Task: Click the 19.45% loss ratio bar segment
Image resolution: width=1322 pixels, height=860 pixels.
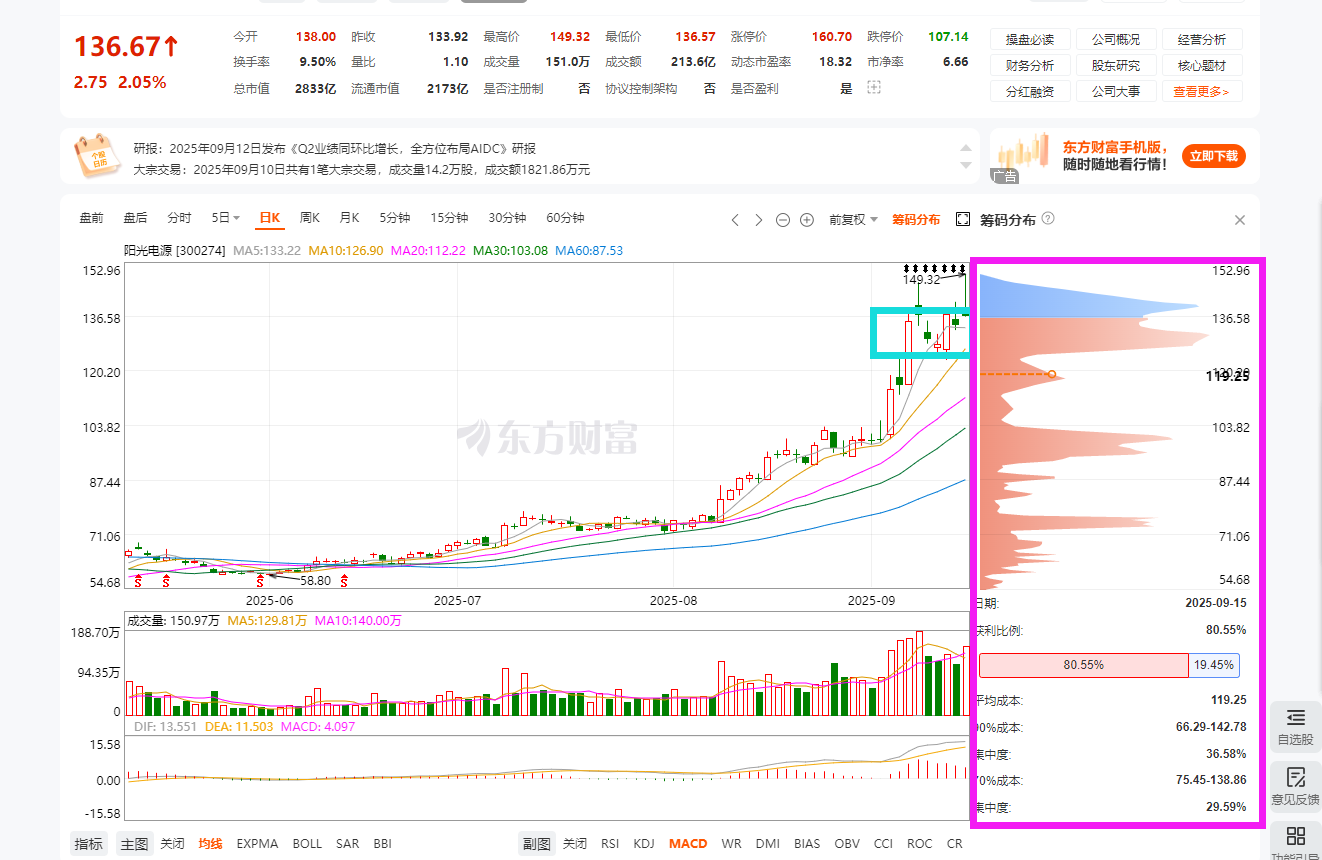Action: click(x=1214, y=665)
